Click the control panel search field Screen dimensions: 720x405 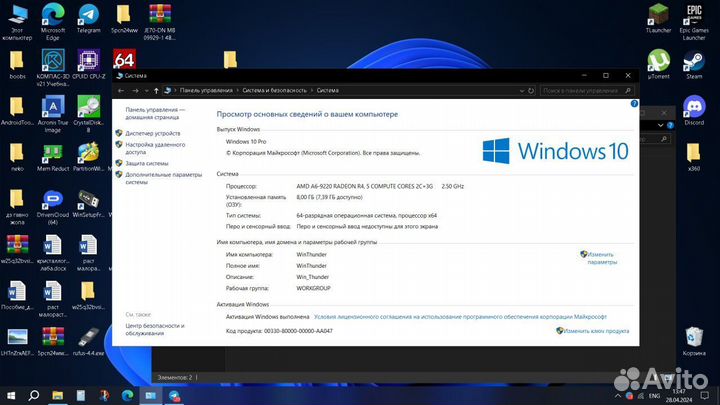click(587, 91)
